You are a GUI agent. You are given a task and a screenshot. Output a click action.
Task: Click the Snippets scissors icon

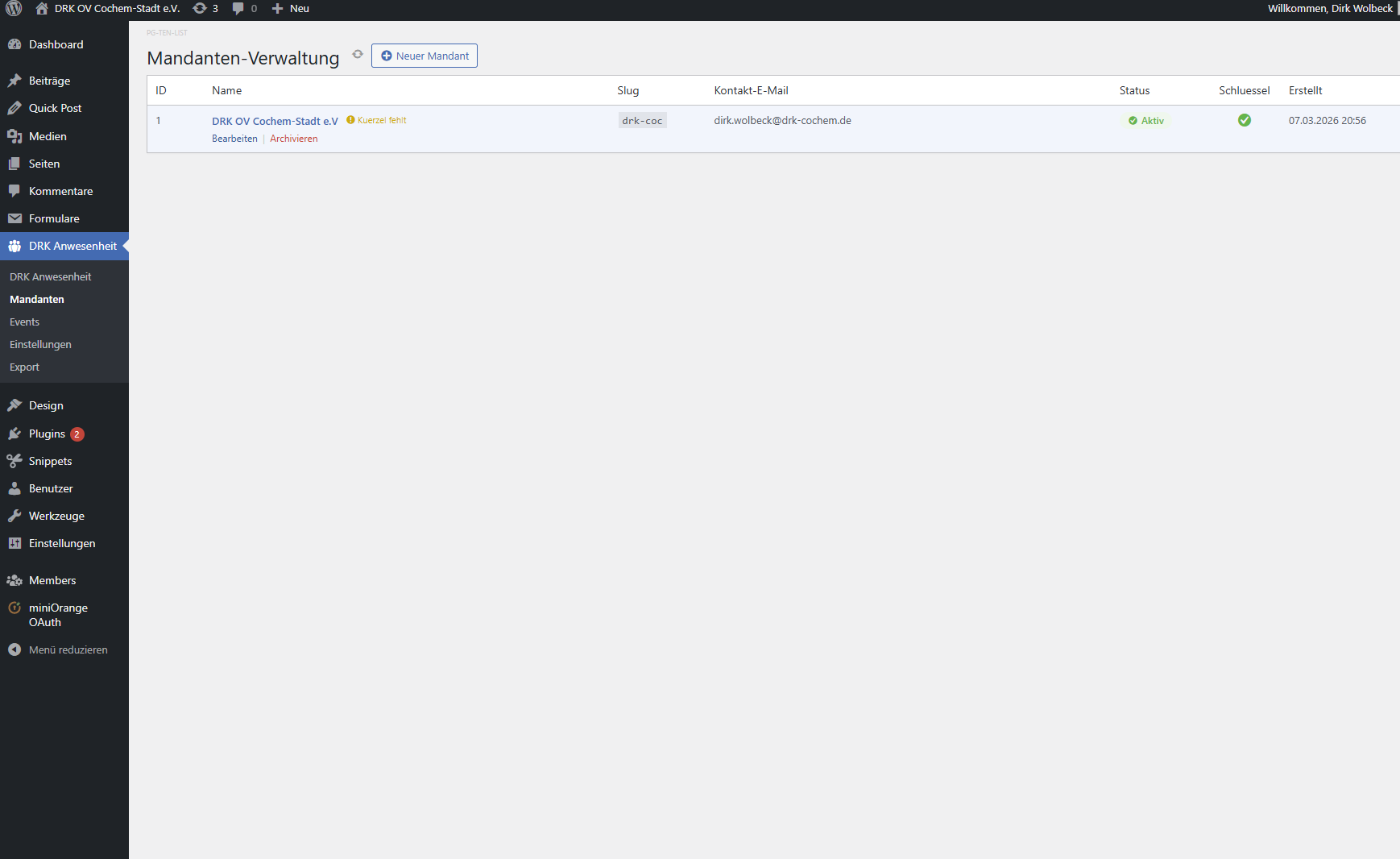point(14,461)
